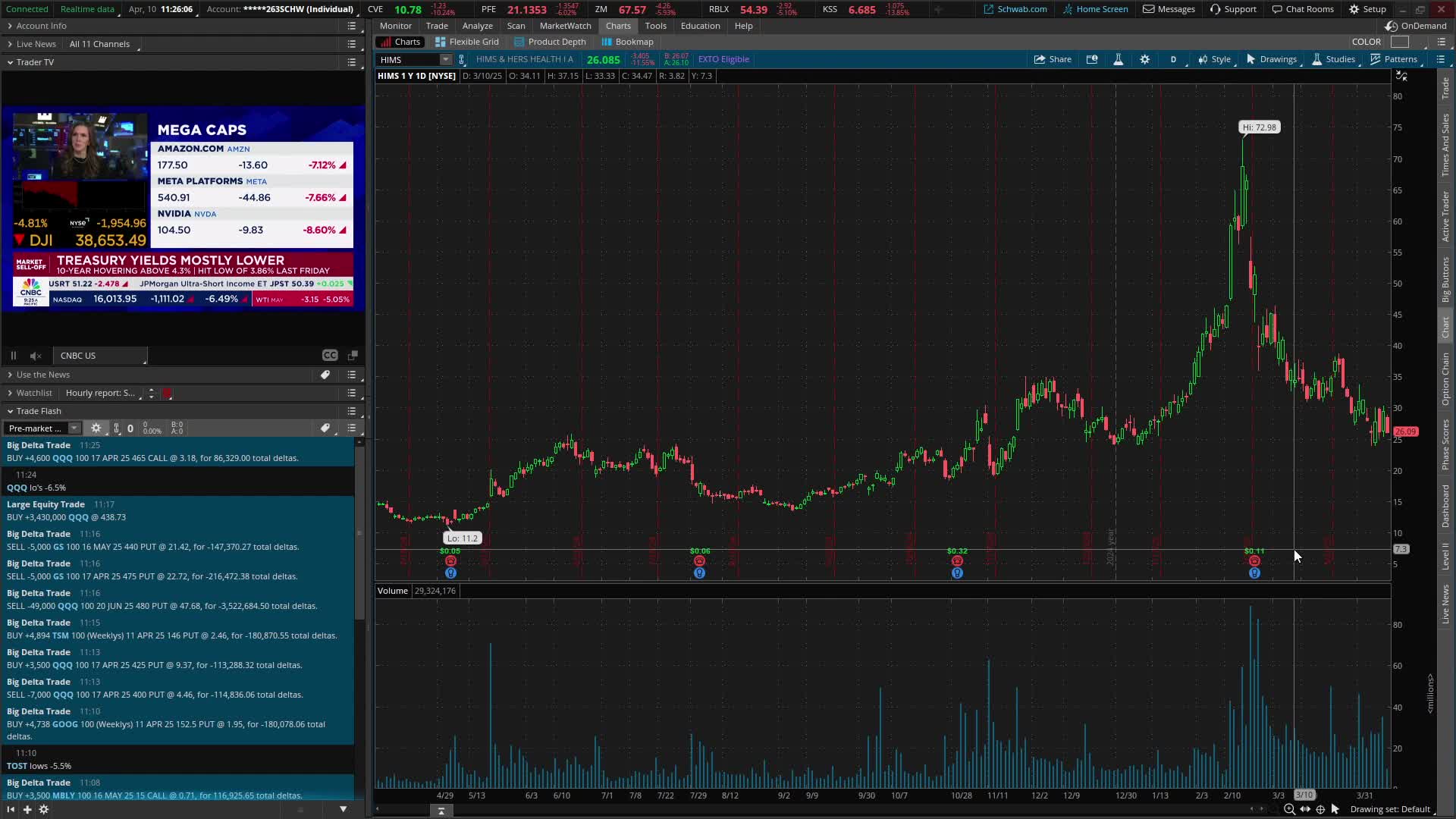
Task: Click the zoom-in magnifier at chart bottom
Action: tap(1289, 809)
